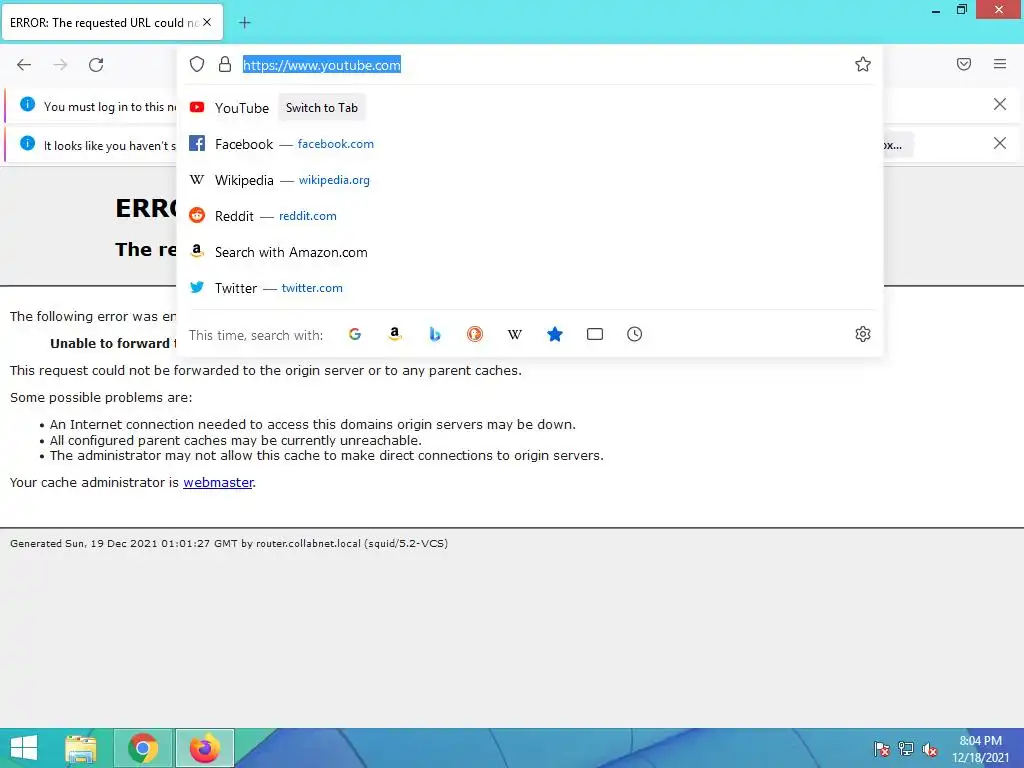This screenshot has height=768, width=1024.
Task: Choose the Facebook suggestion
Action: coord(530,144)
